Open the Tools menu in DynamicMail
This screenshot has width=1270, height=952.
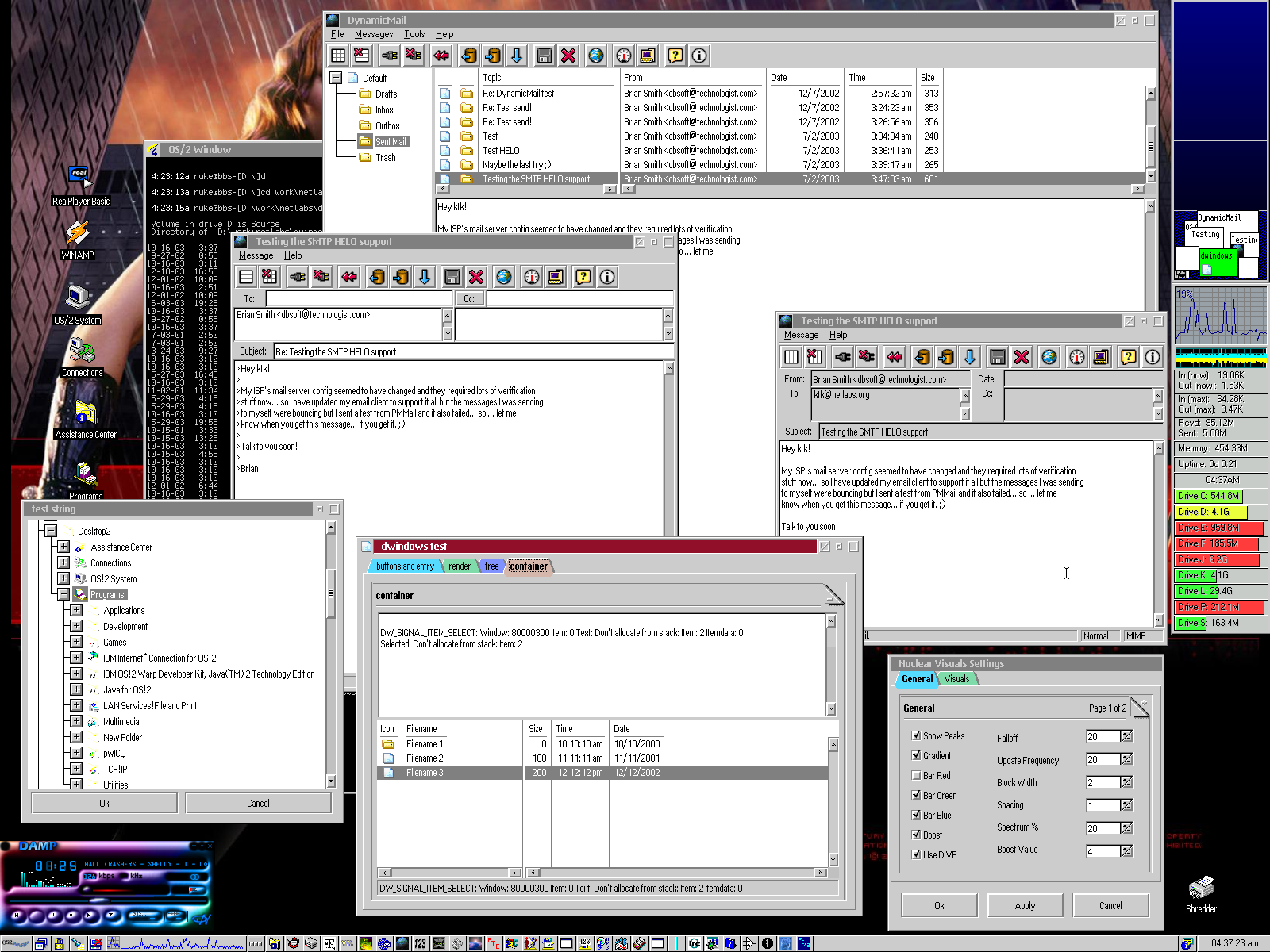pos(414,34)
